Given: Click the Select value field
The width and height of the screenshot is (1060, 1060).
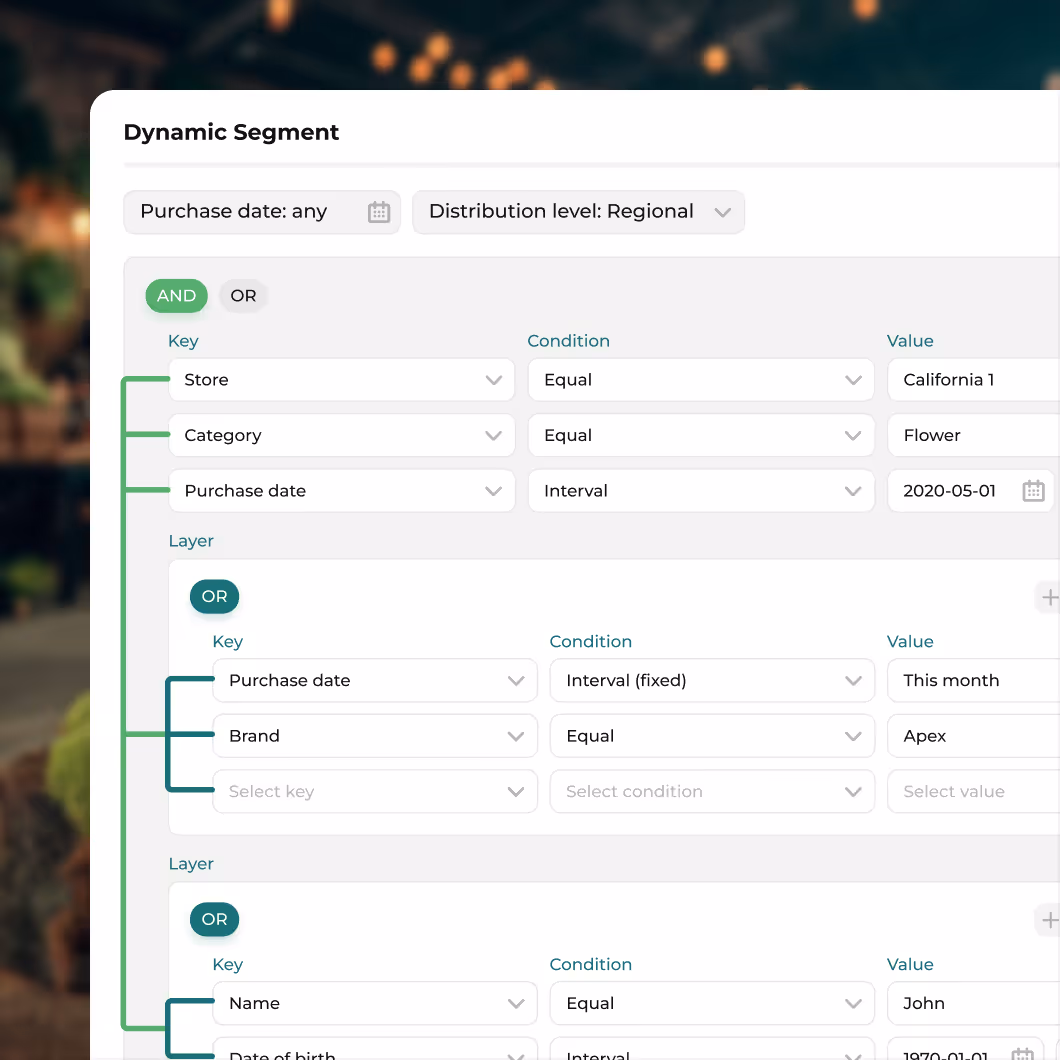Looking at the screenshot, I should tap(973, 791).
